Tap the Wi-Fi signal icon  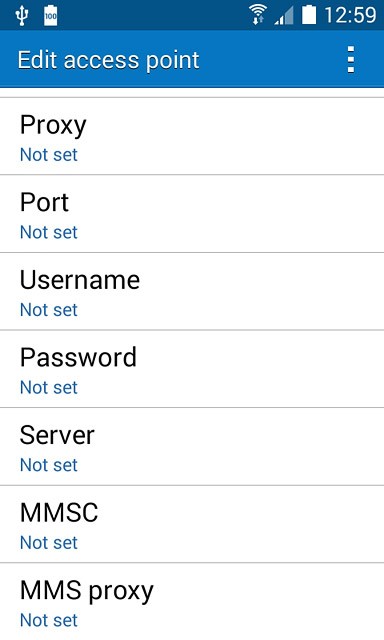pyautogui.click(x=257, y=15)
